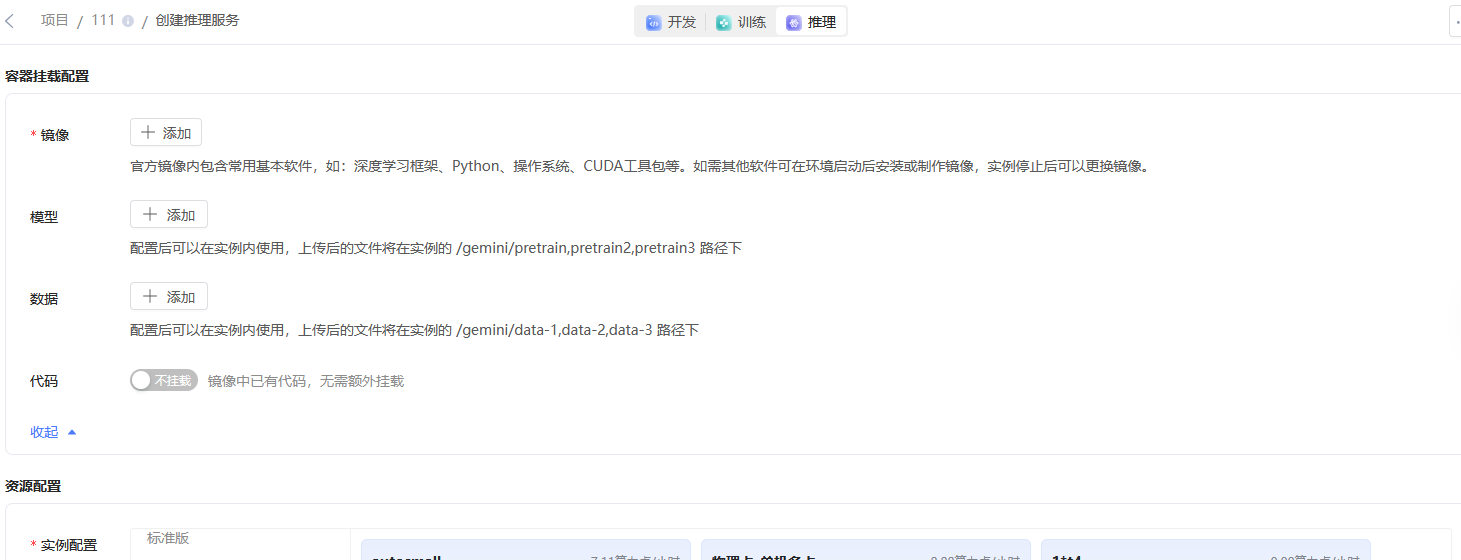Click the 开发 code icon
Viewport: 1461px width, 560px height.
pos(653,22)
